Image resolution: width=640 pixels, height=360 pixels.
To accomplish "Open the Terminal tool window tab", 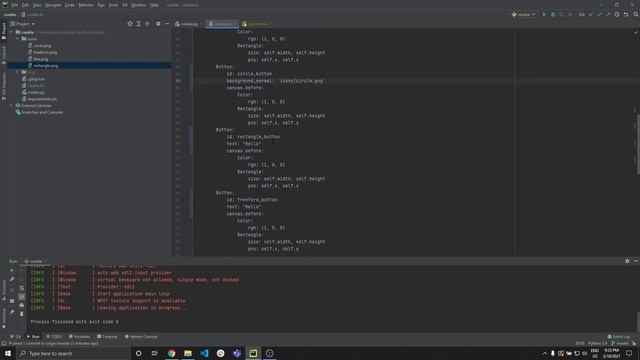I will tap(107, 336).
